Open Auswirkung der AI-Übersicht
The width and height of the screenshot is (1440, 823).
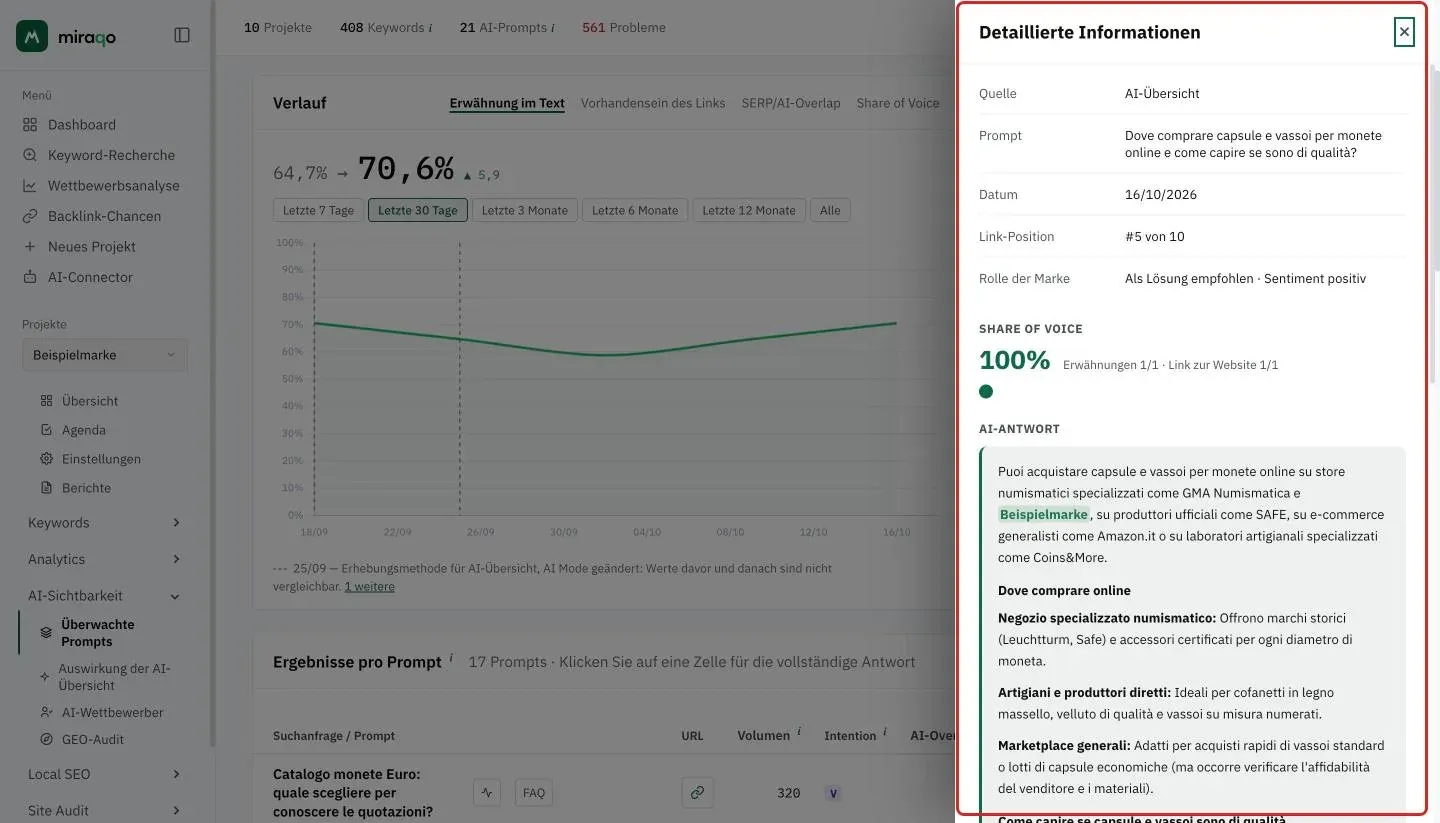(106, 677)
